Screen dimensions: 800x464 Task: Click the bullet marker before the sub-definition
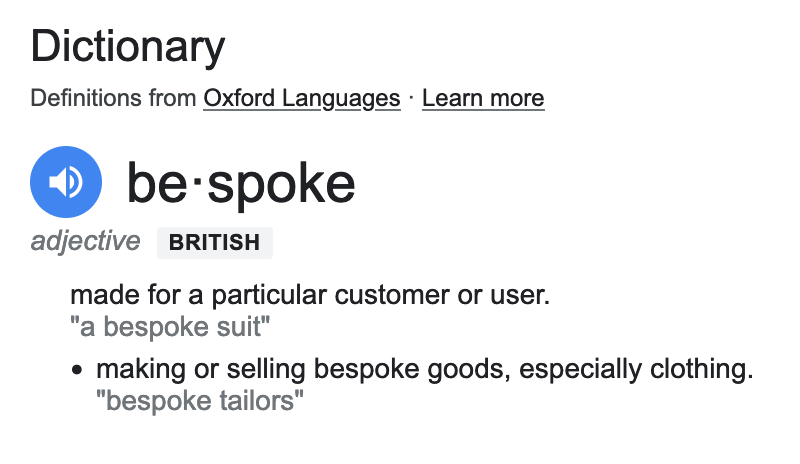tap(77, 370)
